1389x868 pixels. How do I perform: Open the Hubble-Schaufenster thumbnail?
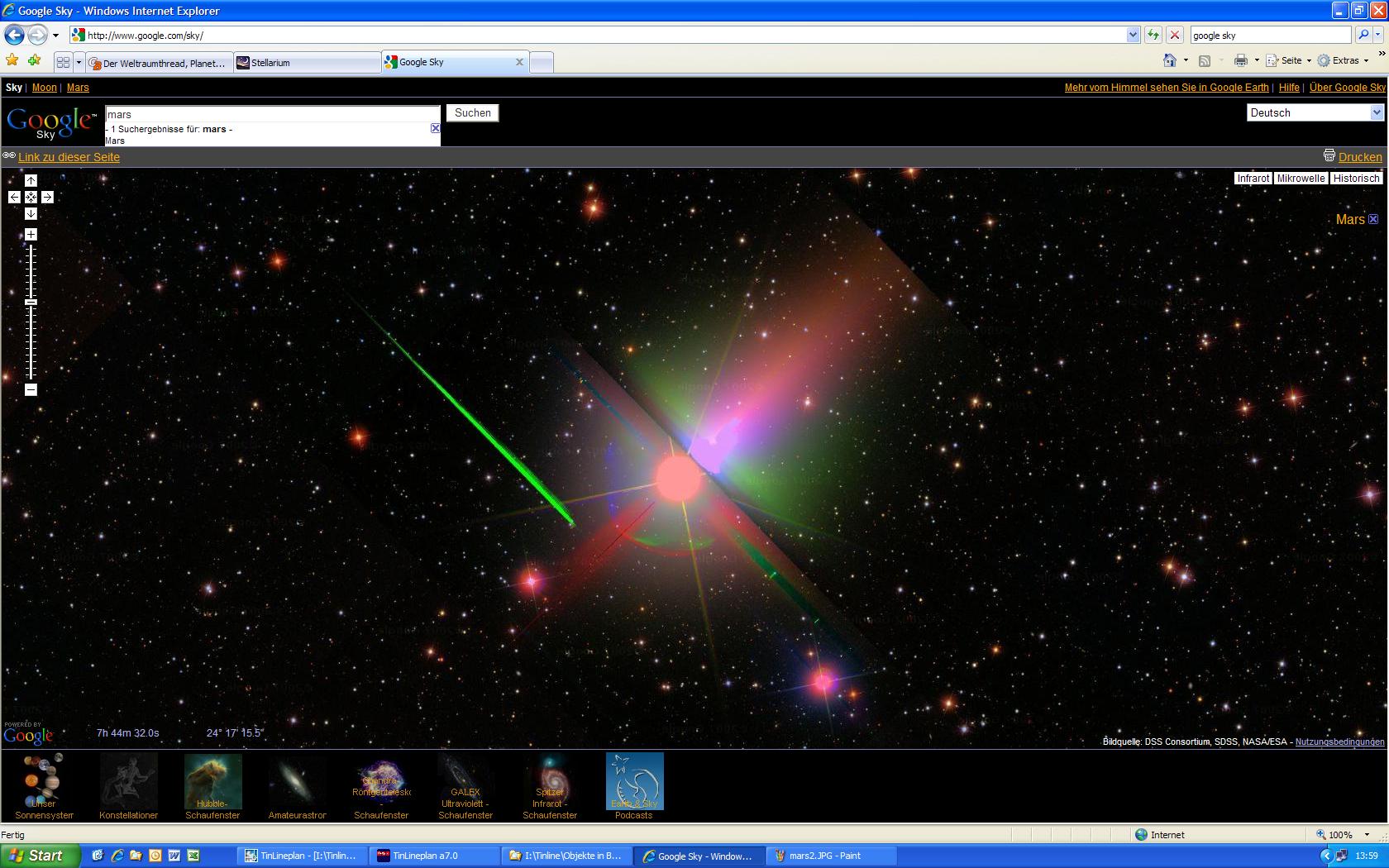pos(212,786)
